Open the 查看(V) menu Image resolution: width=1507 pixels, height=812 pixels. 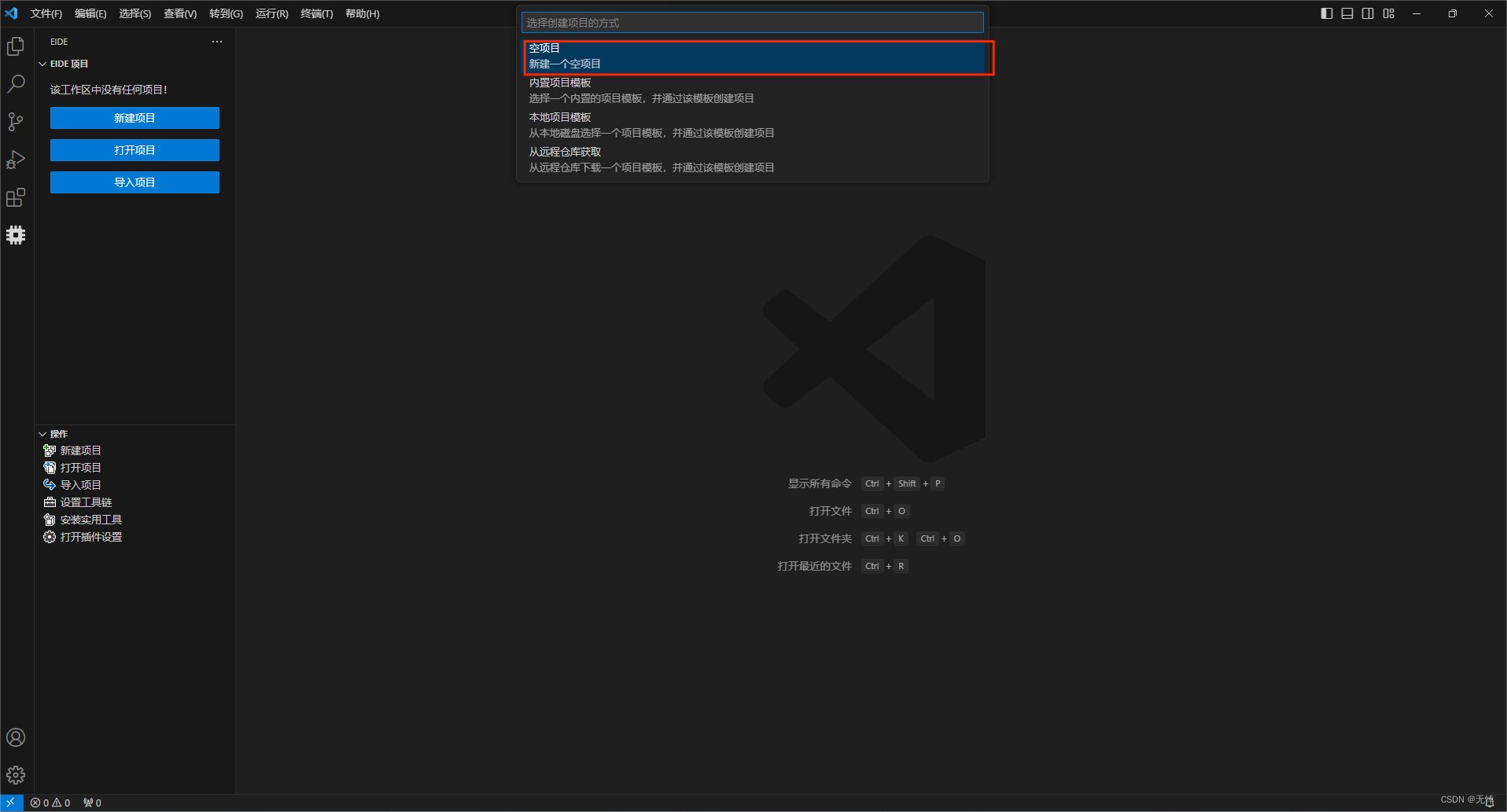coord(180,13)
